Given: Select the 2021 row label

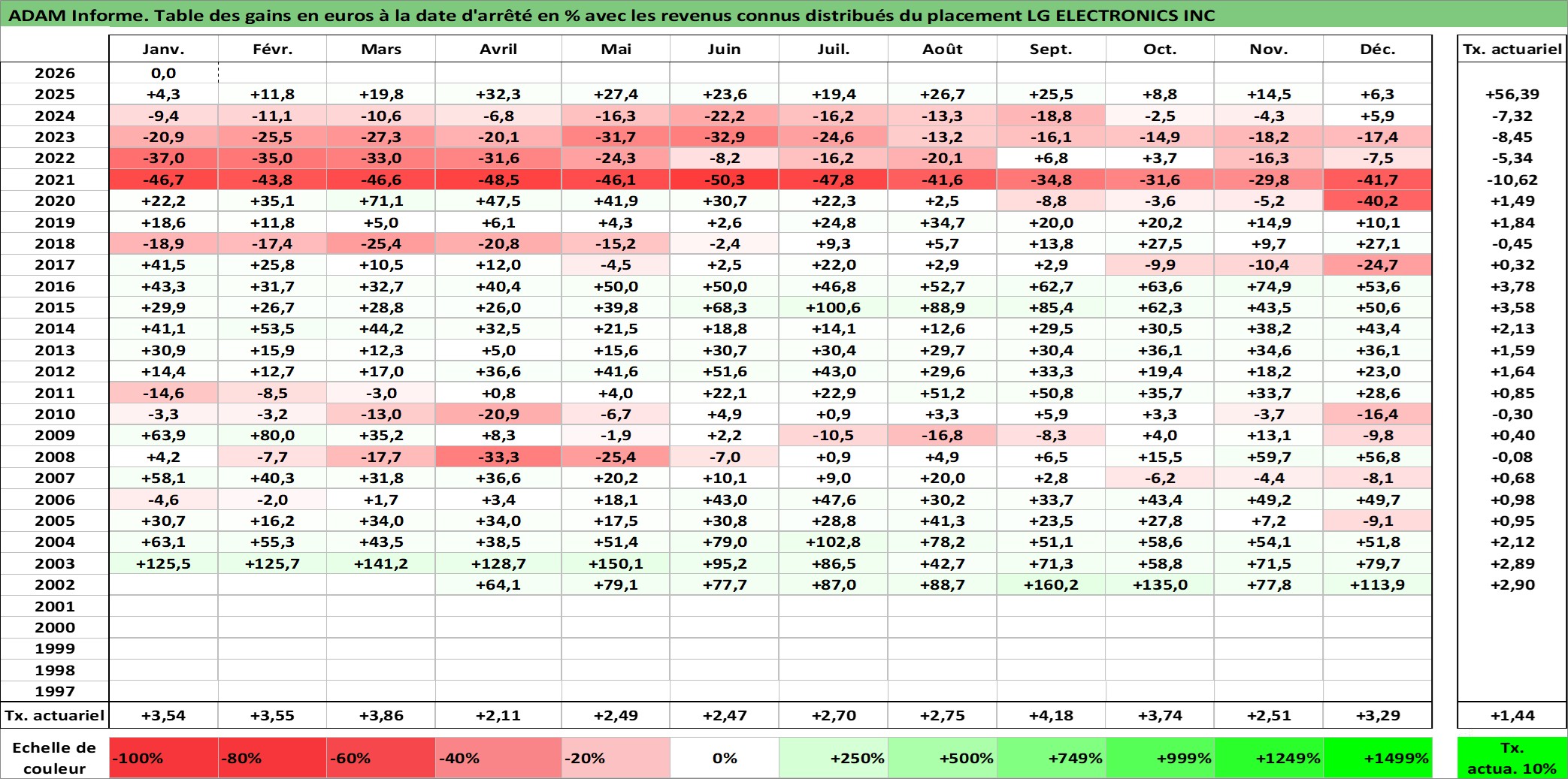Looking at the screenshot, I should point(55,180).
